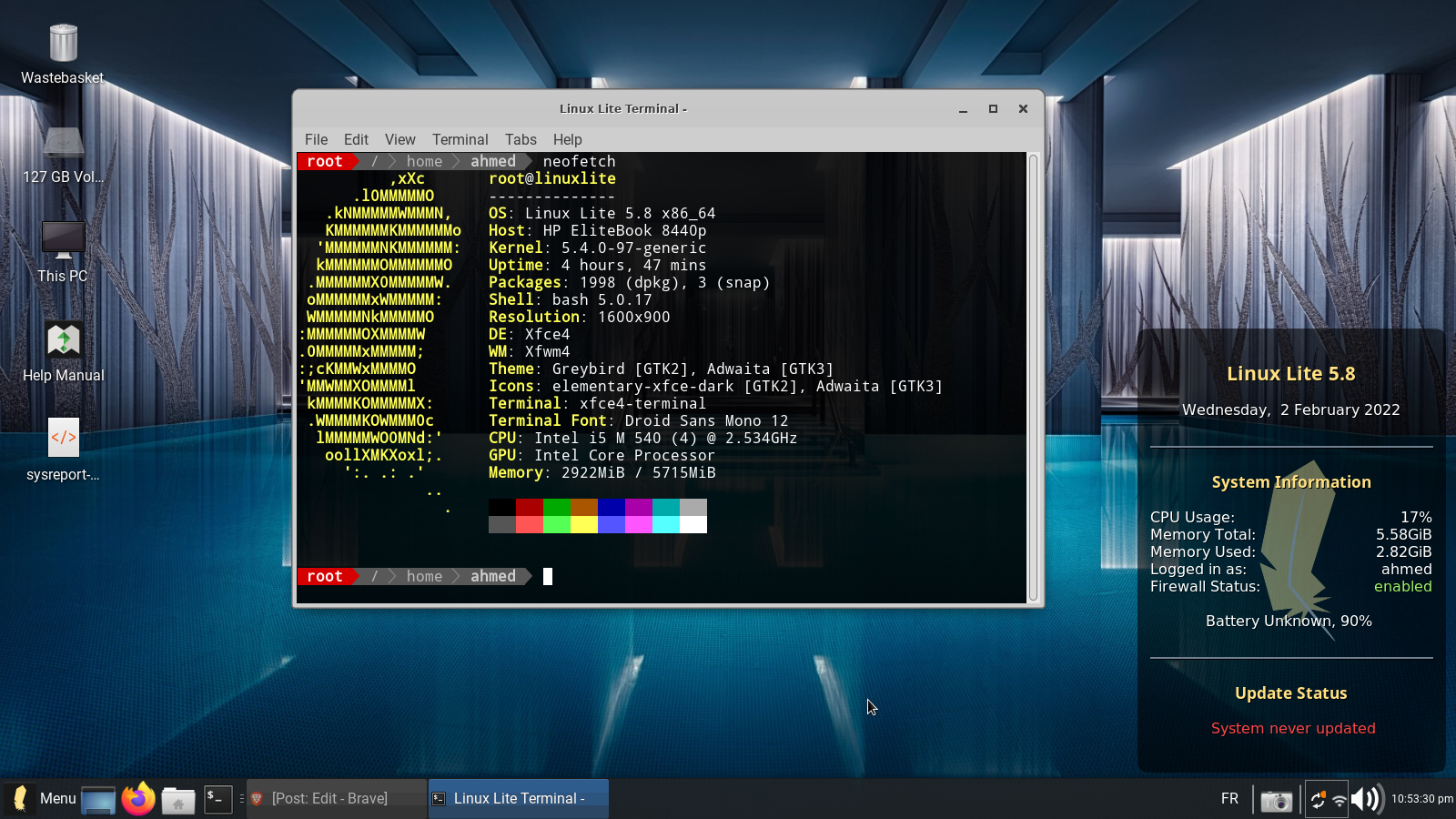Click the Firewall Status 'enabled' value

click(1402, 587)
